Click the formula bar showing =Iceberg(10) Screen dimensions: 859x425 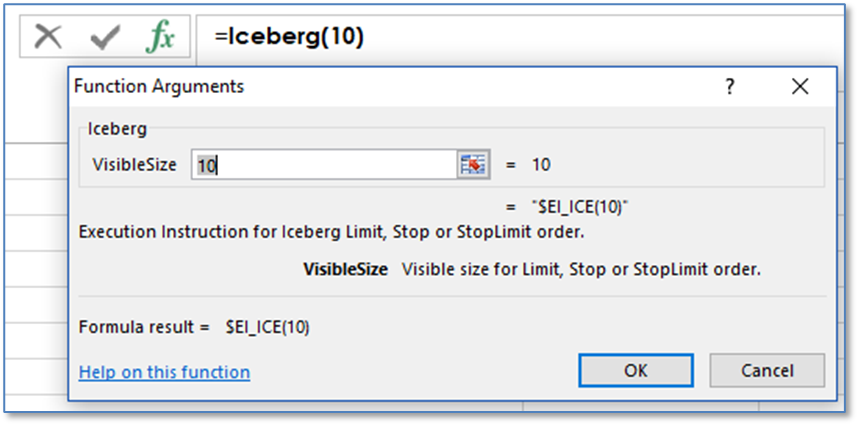click(500, 37)
